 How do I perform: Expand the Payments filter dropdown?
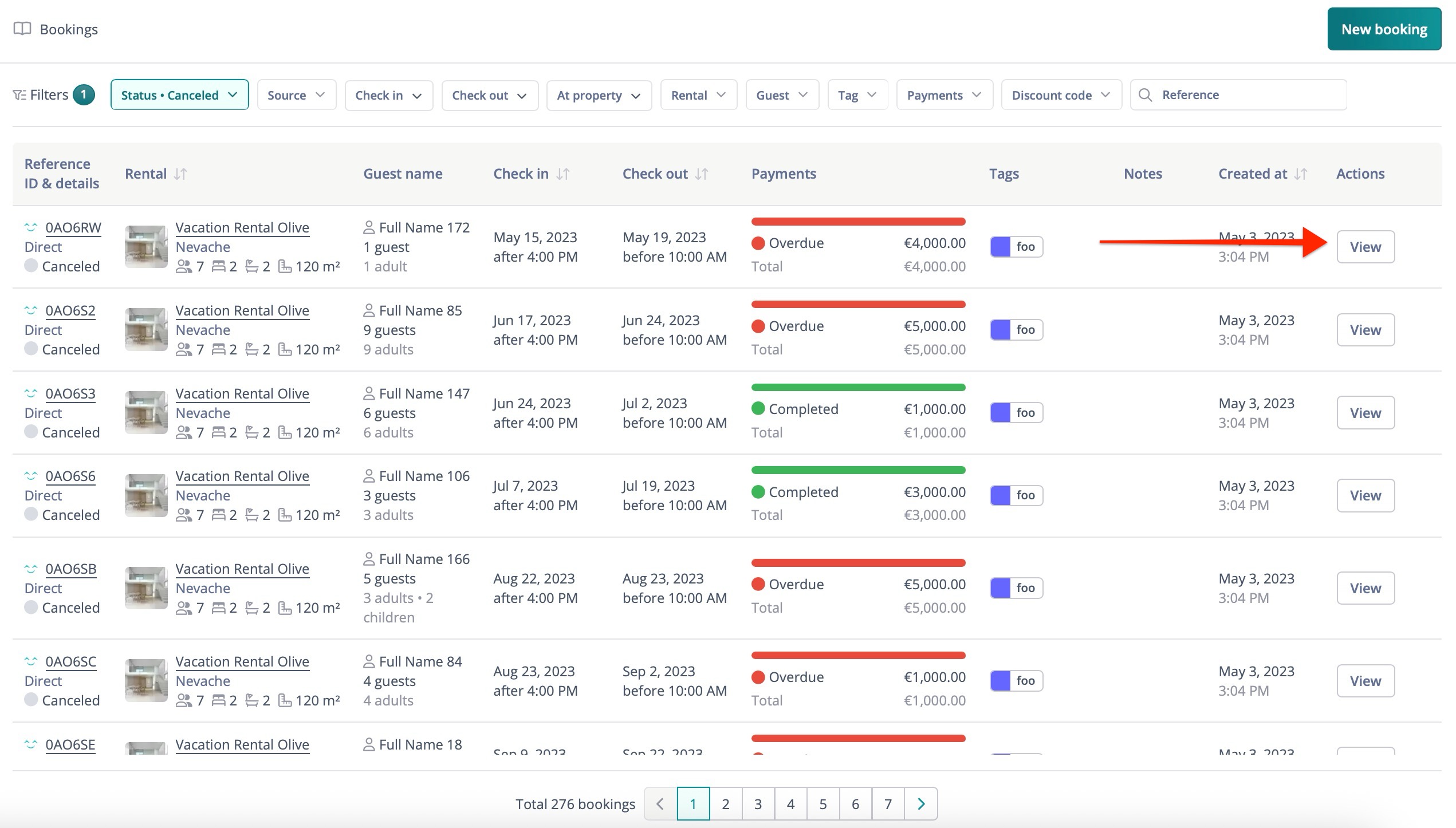coord(944,95)
